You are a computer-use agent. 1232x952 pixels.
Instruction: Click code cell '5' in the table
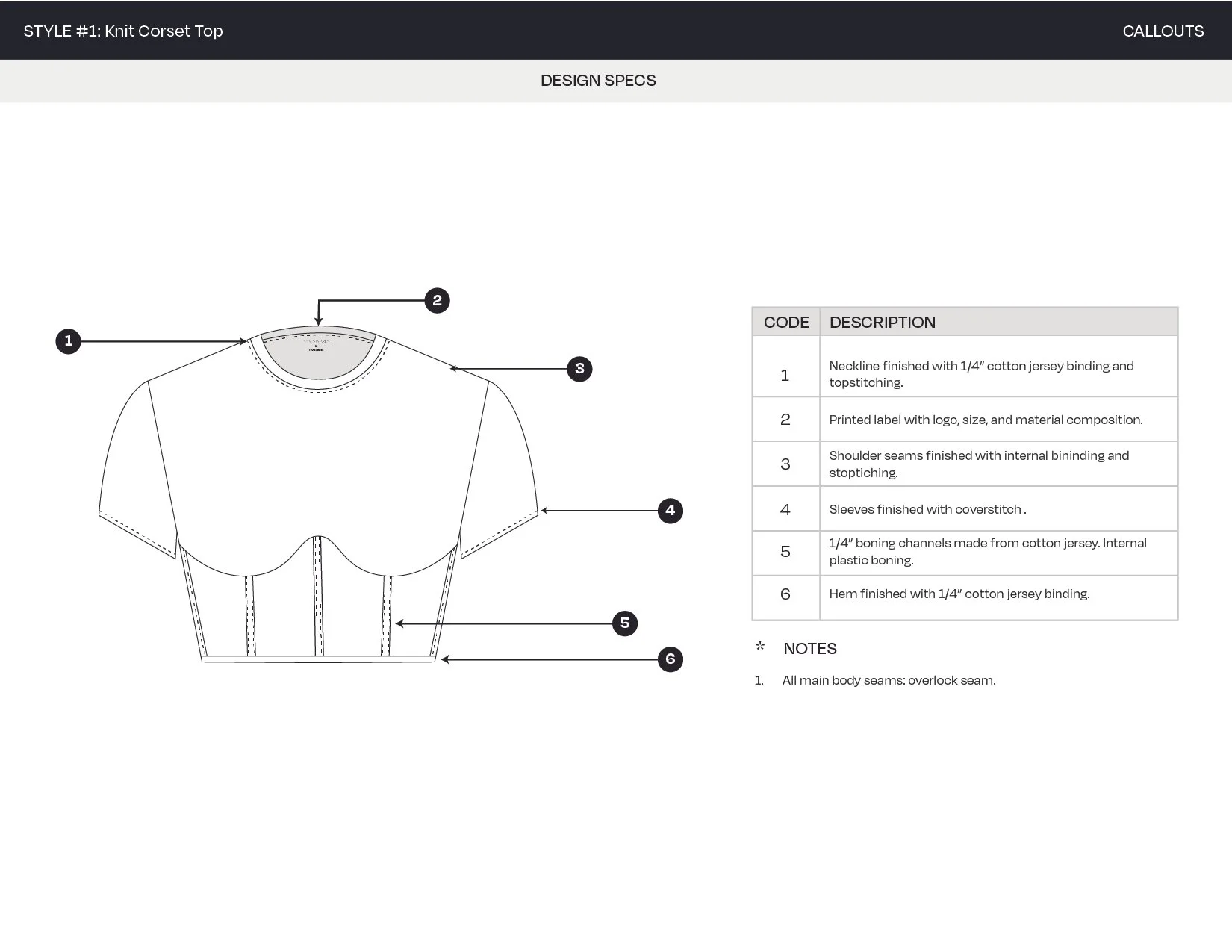[785, 552]
